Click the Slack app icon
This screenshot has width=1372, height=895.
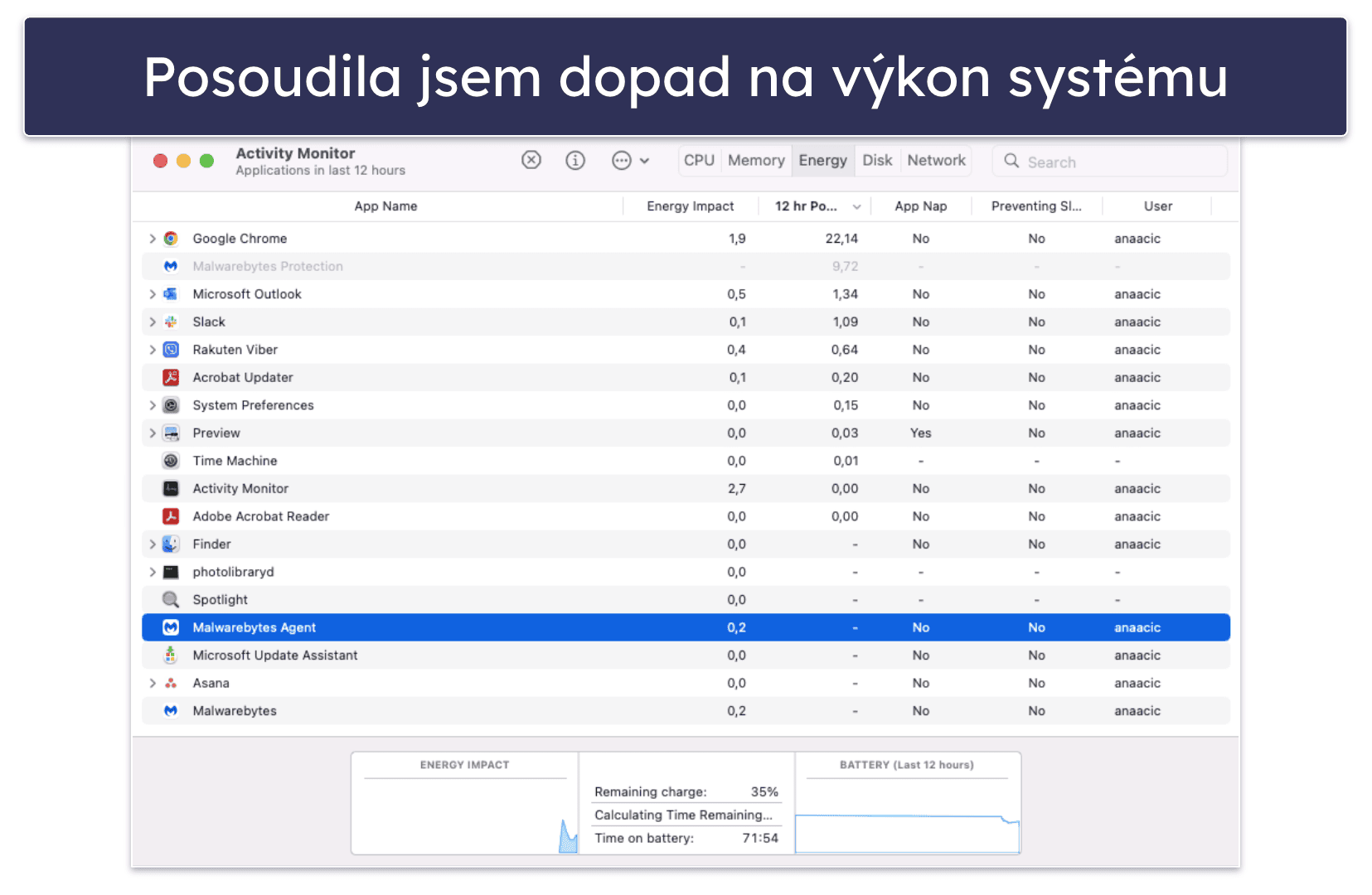[x=171, y=322]
